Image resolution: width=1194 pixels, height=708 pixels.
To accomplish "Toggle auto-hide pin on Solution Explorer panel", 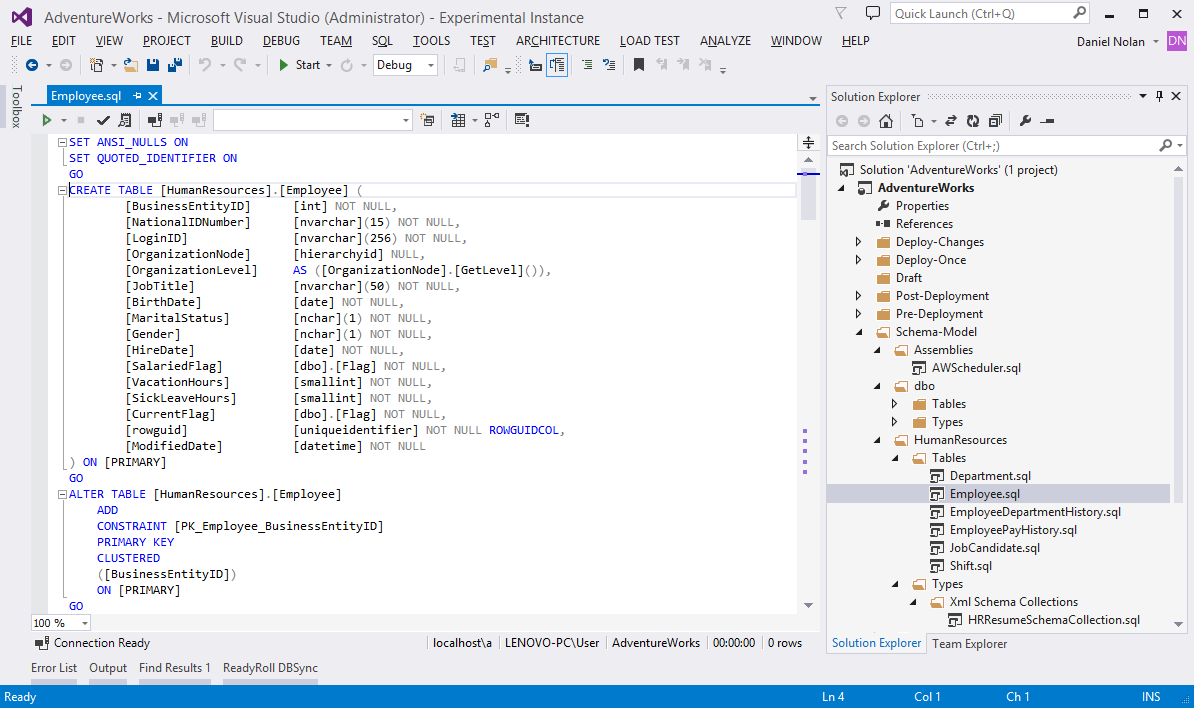I will click(1159, 96).
